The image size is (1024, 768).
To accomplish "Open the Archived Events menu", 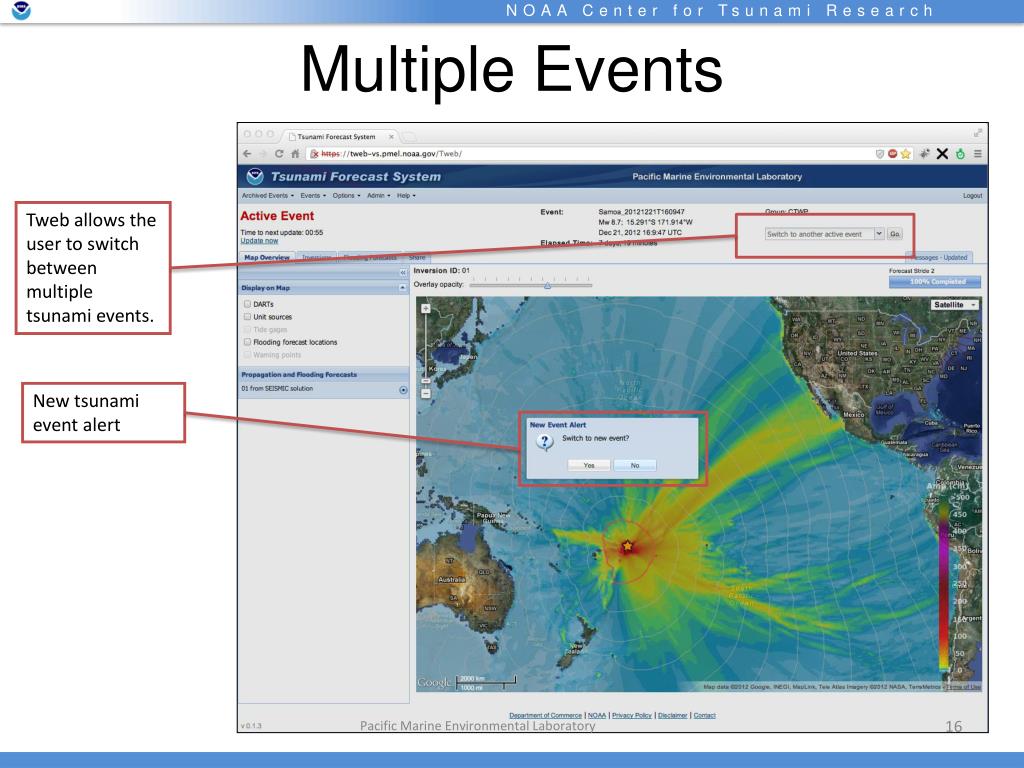I will 268,195.
